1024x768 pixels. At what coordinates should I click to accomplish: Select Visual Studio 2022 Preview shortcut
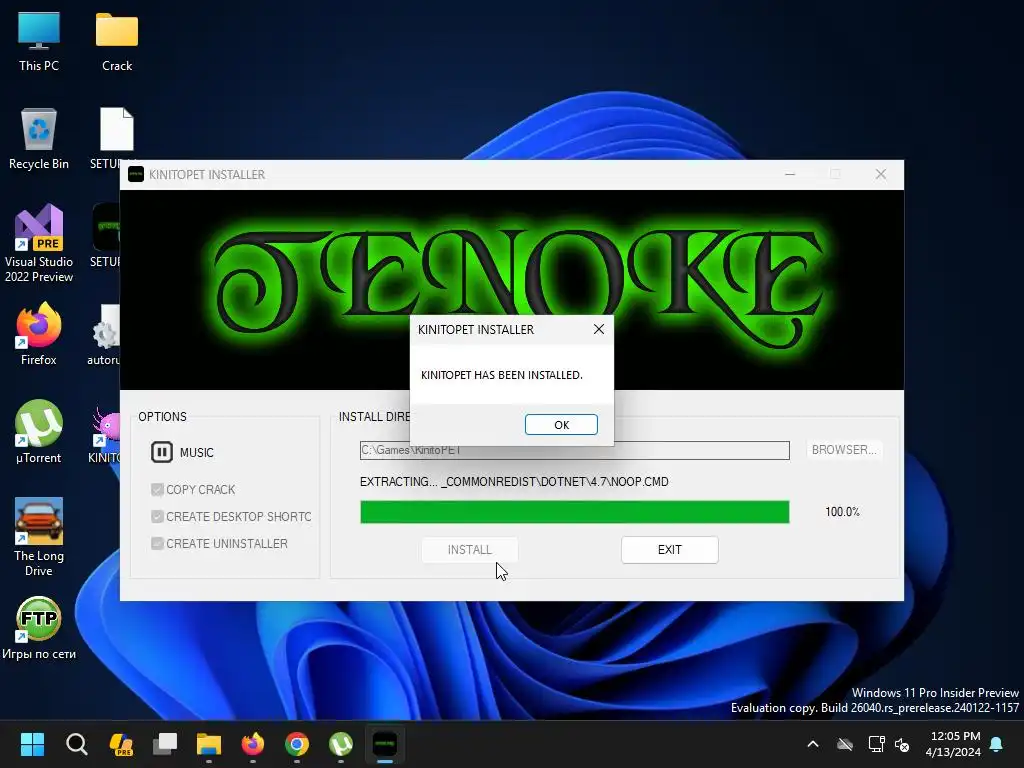coord(39,244)
